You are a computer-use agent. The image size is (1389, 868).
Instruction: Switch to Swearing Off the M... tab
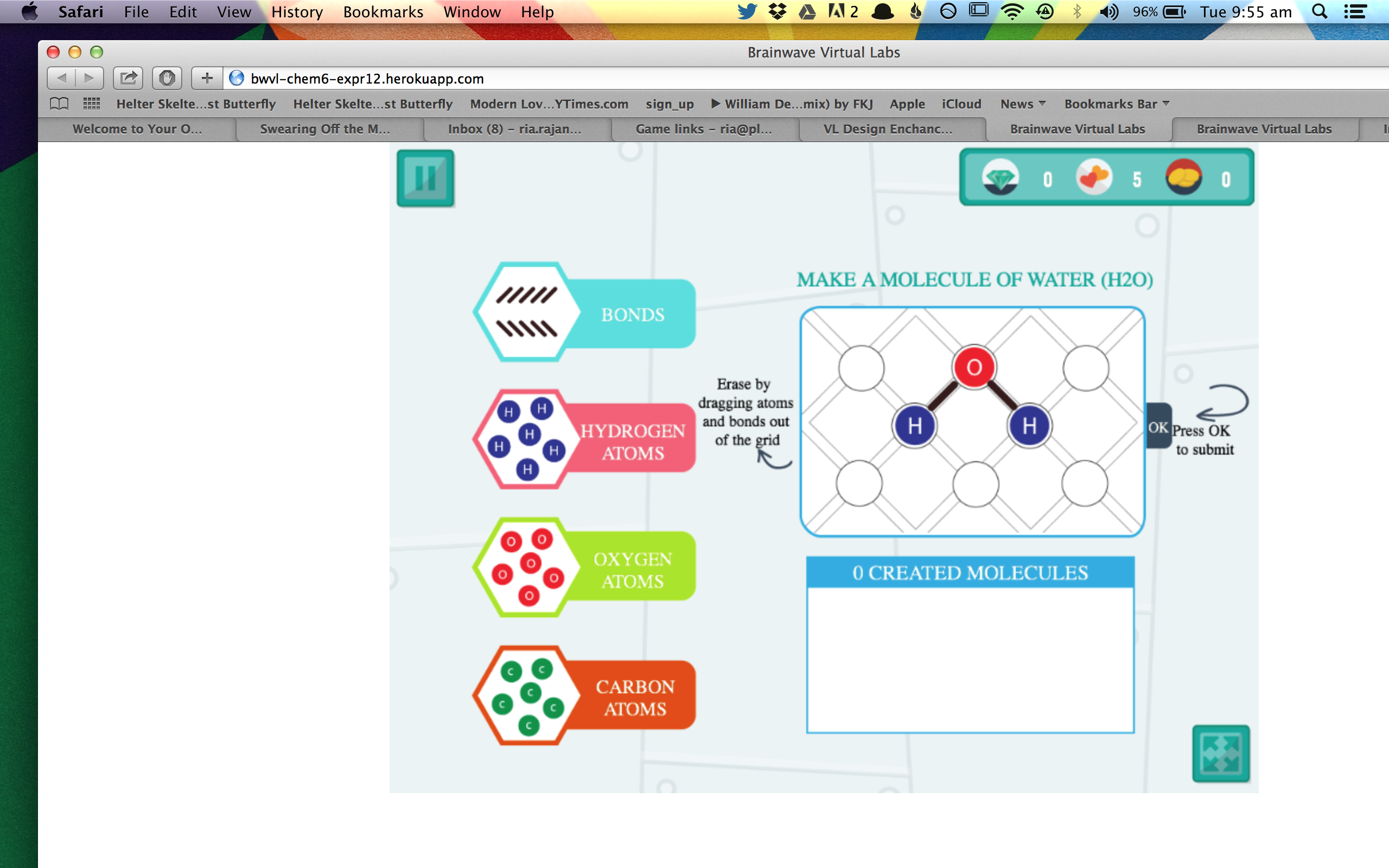(325, 129)
